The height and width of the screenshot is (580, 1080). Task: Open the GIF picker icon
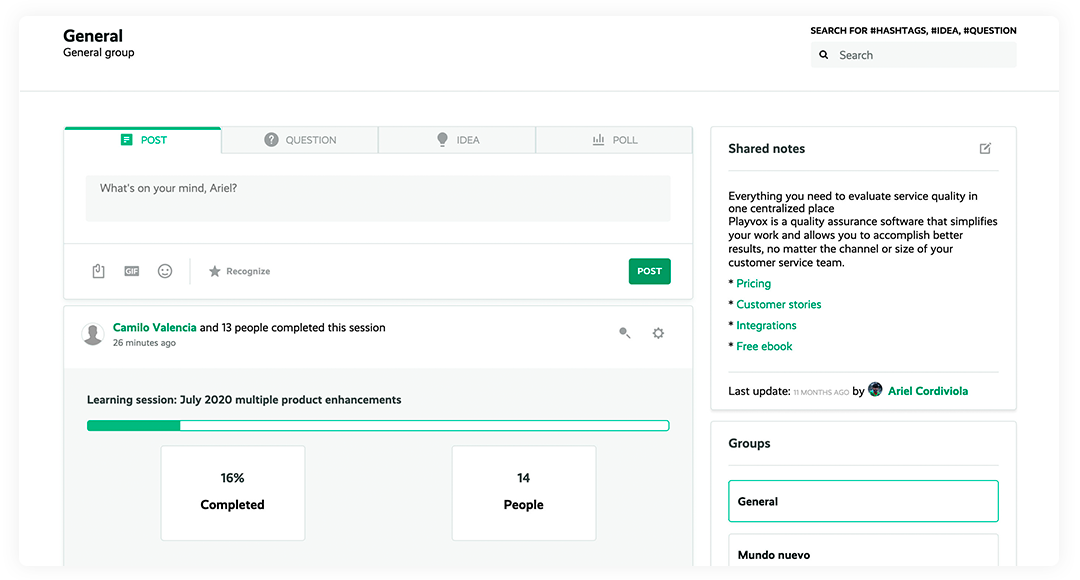click(132, 271)
